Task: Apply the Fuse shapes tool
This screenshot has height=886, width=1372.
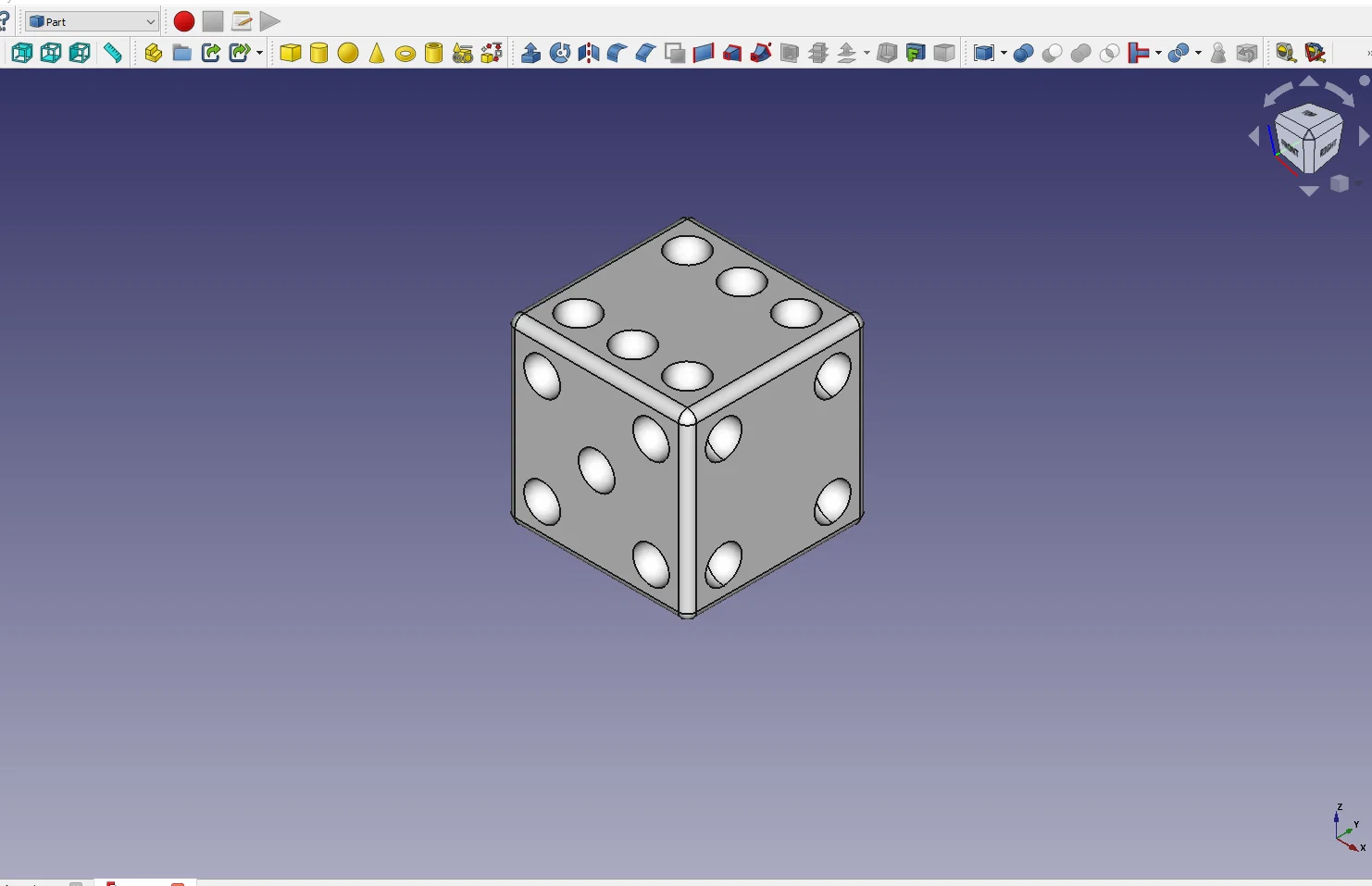Action: pos(1080,53)
